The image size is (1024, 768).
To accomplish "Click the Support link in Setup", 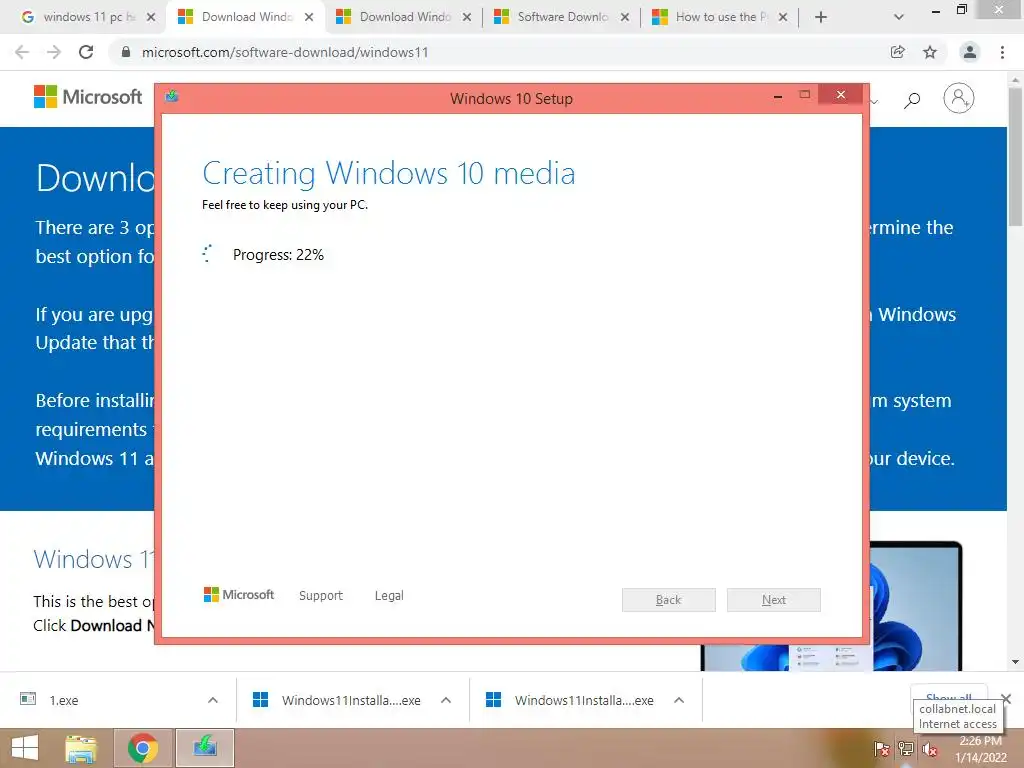I will [x=321, y=596].
